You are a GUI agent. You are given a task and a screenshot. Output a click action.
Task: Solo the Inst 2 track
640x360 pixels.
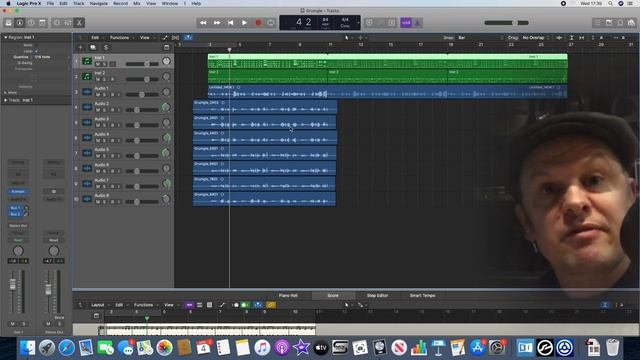105,79
